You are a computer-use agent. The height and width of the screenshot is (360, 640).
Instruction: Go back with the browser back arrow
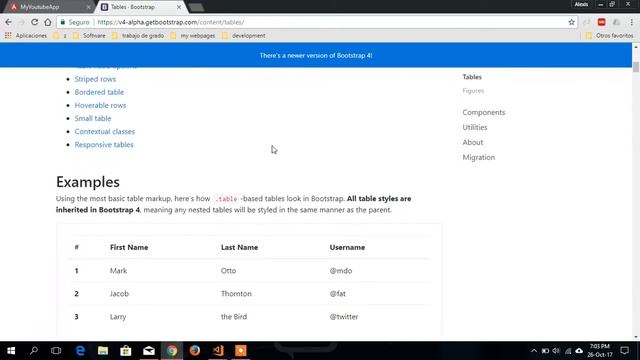[9, 22]
